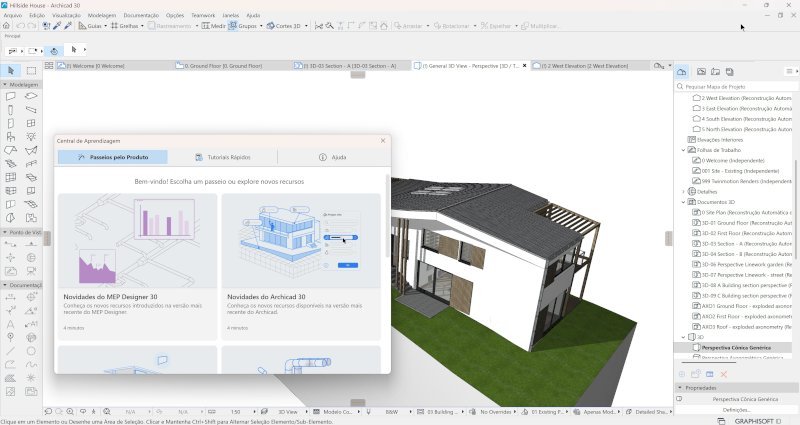800x425 pixels.
Task: Select the Fill hatch tool
Action: tap(11, 378)
